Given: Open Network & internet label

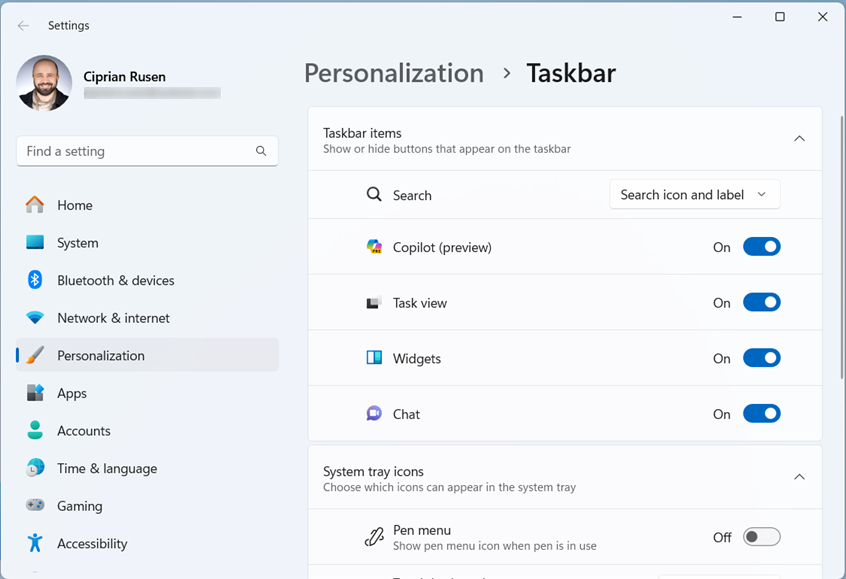Looking at the screenshot, I should [113, 318].
